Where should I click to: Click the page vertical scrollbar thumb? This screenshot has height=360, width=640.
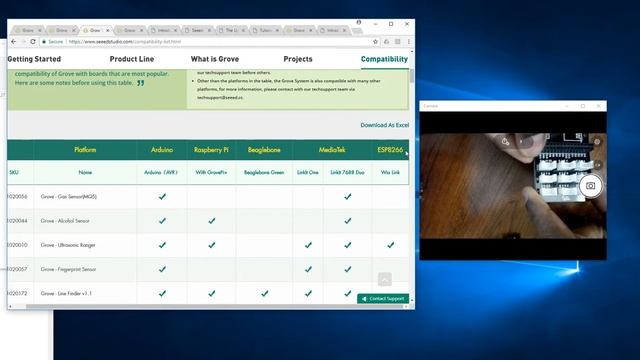pyautogui.click(x=411, y=76)
